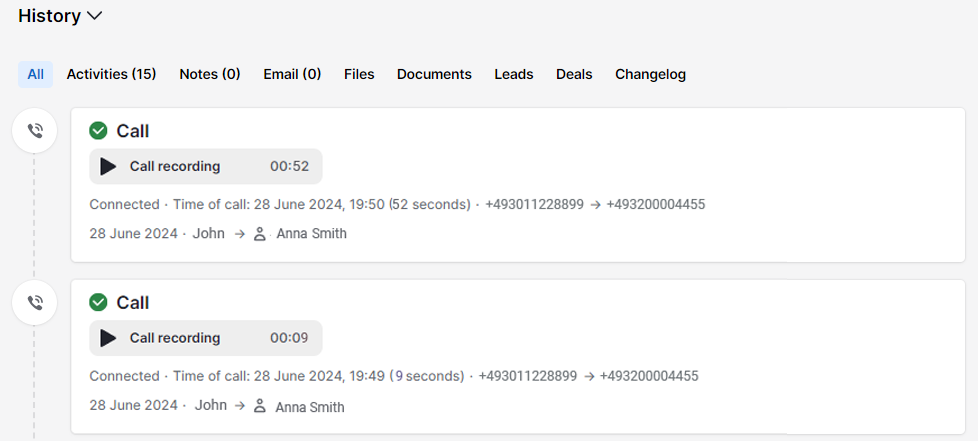Click phone icon beside first call entry
This screenshot has width=978, height=441.
pyautogui.click(x=35, y=131)
